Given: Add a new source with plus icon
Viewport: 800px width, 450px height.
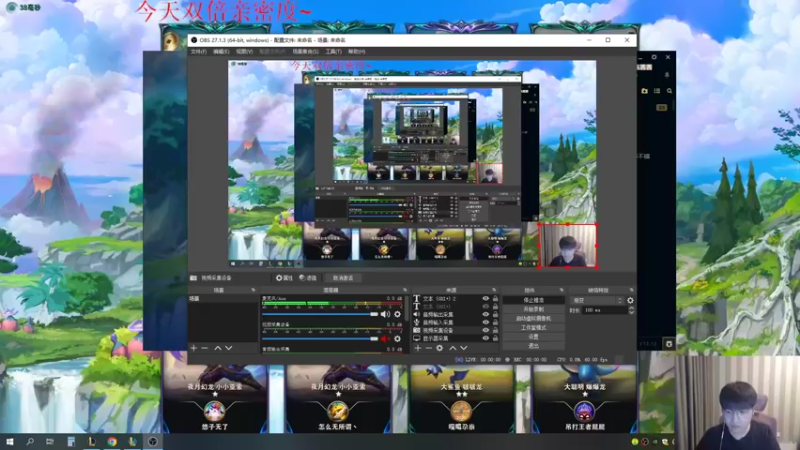Looking at the screenshot, I should (x=418, y=348).
